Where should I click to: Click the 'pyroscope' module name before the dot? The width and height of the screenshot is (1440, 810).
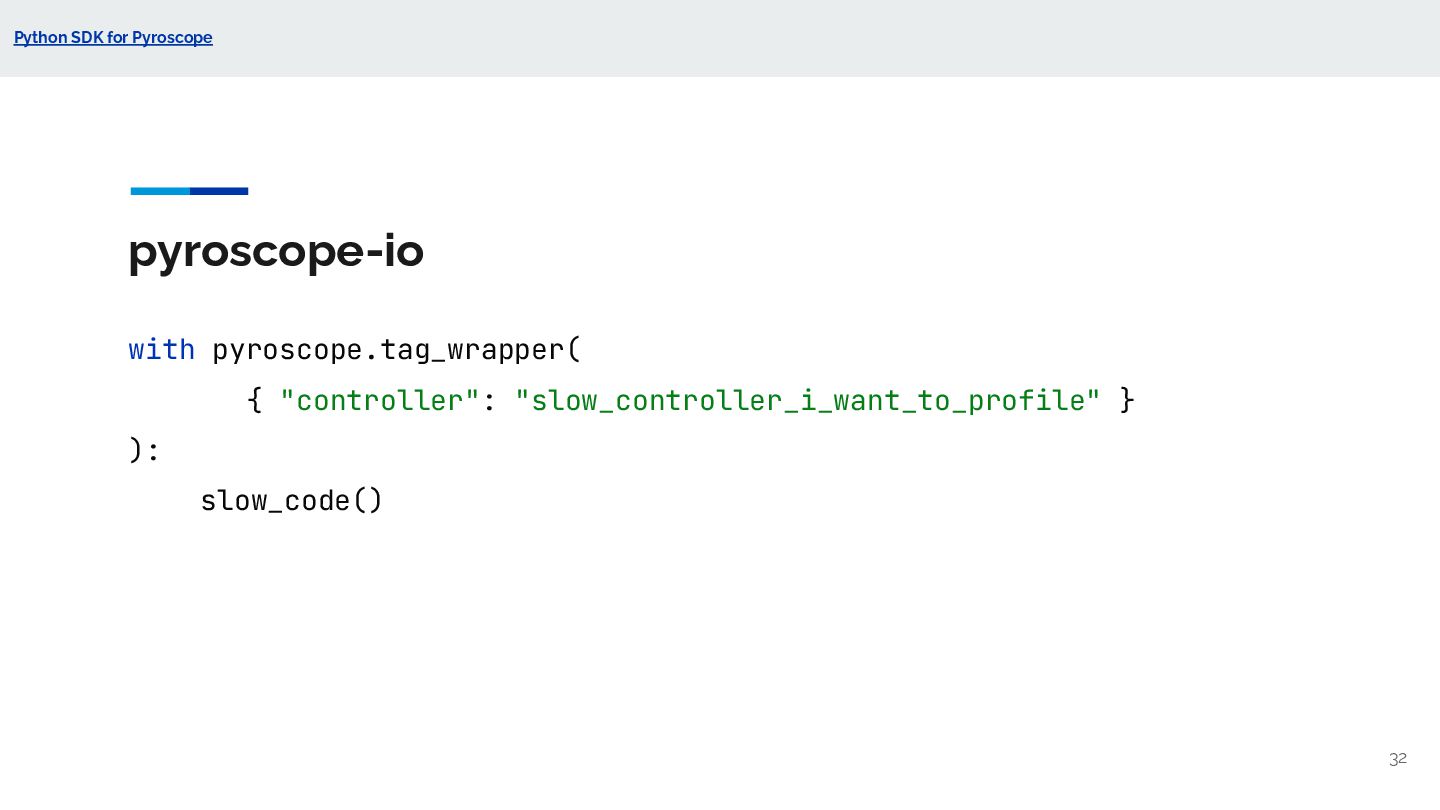pos(287,351)
